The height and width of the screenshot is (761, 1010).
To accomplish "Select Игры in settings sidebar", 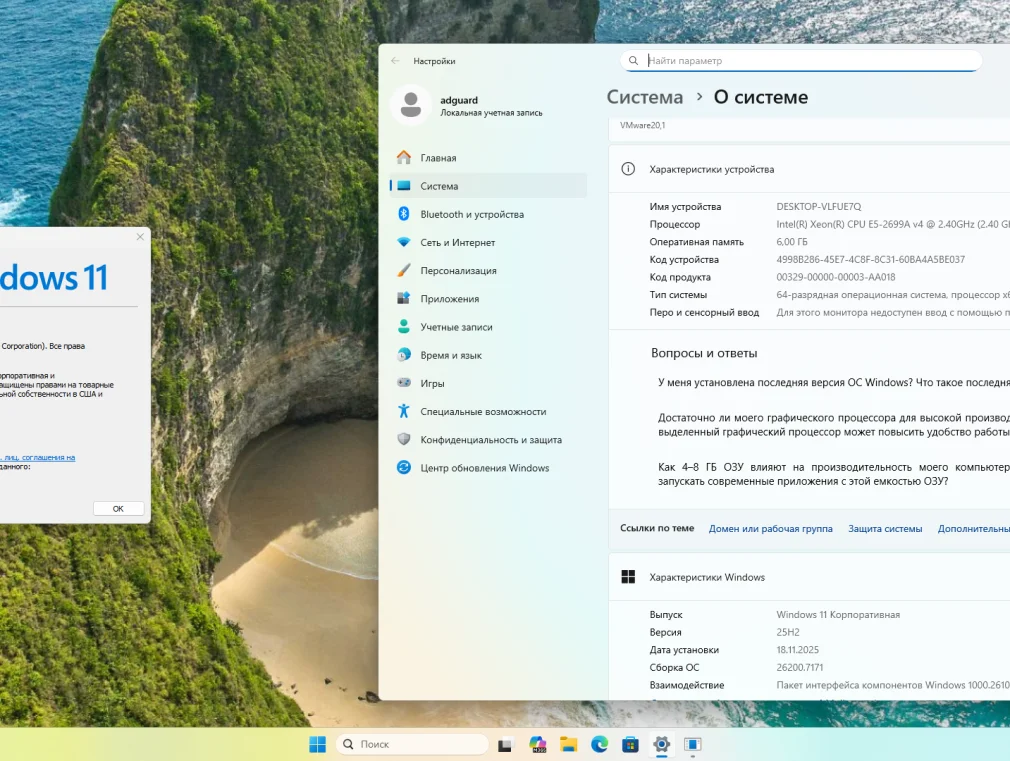I will [432, 383].
